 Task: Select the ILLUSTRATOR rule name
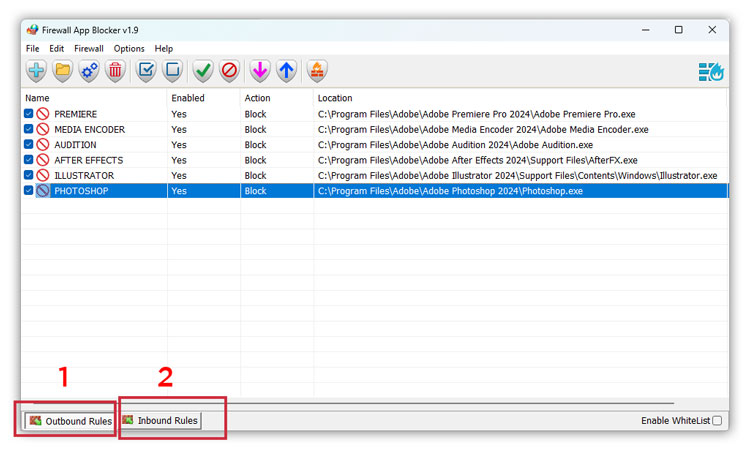click(84, 175)
